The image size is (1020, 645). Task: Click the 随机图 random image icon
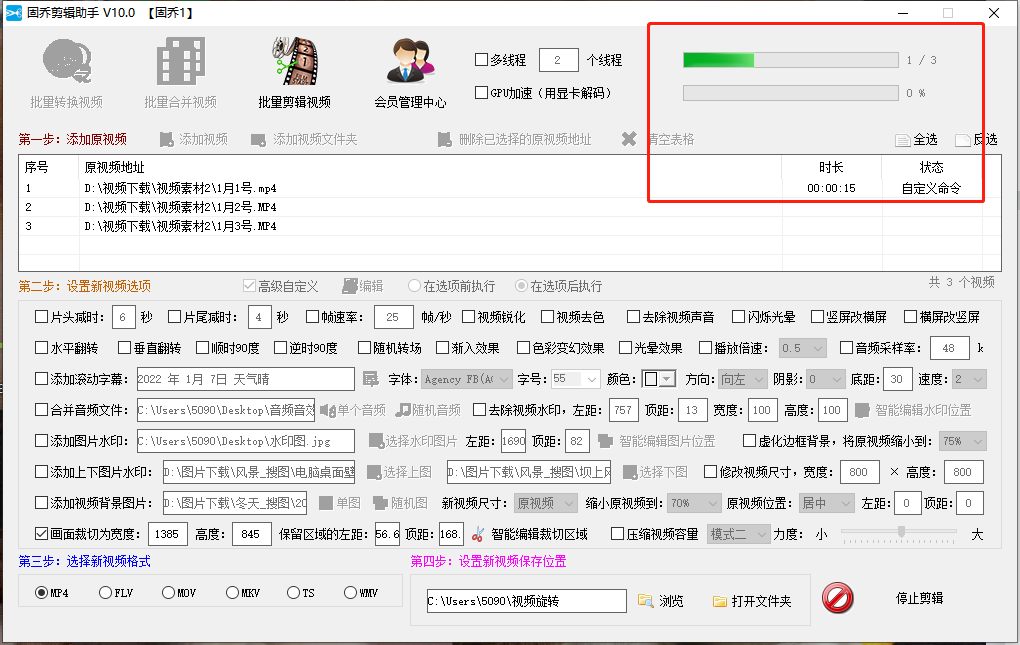click(381, 503)
